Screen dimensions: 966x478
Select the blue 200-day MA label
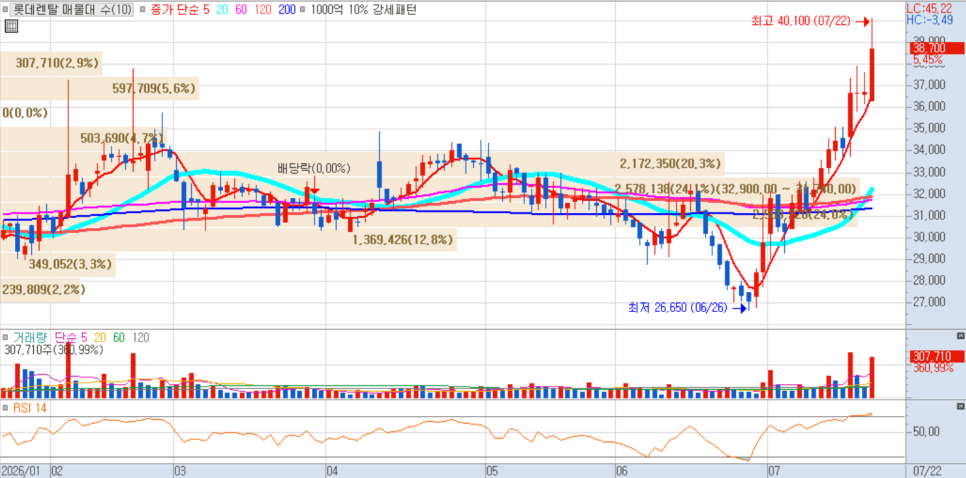(x=286, y=10)
